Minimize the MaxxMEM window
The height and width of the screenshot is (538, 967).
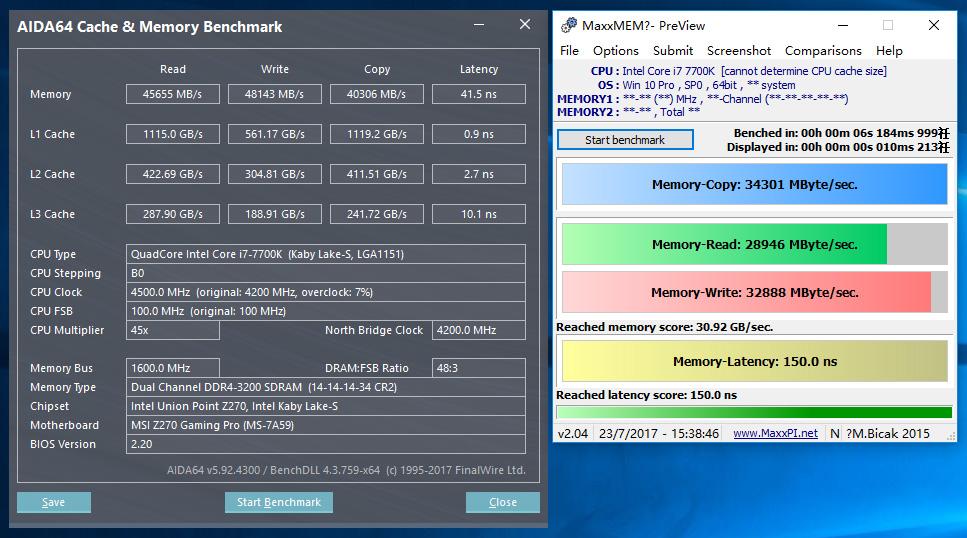[x=843, y=25]
